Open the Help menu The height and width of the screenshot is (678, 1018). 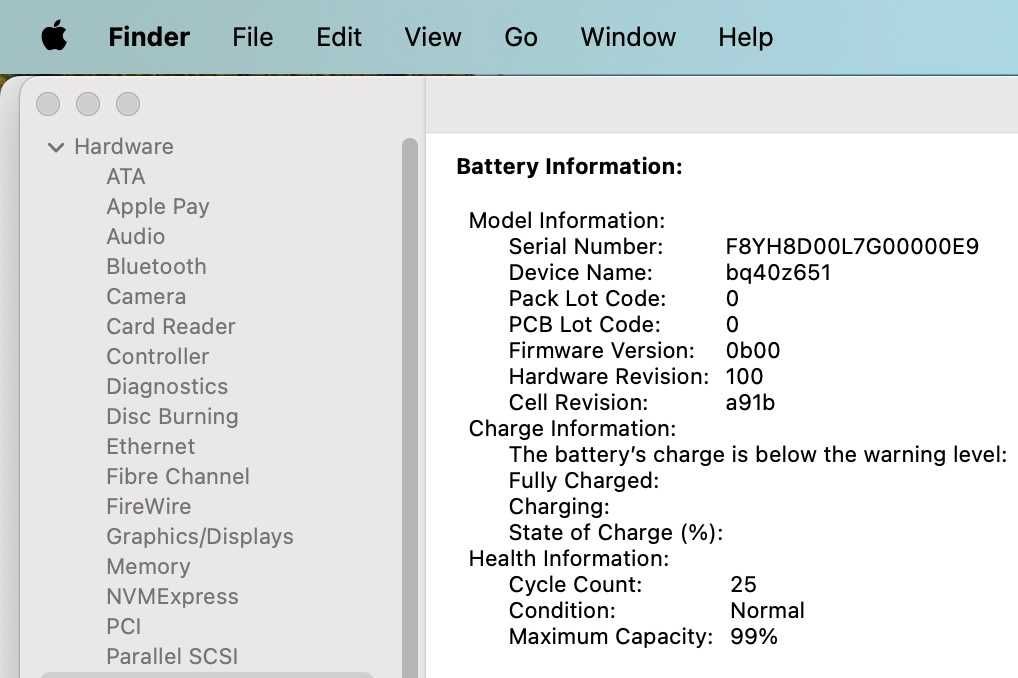tap(745, 37)
